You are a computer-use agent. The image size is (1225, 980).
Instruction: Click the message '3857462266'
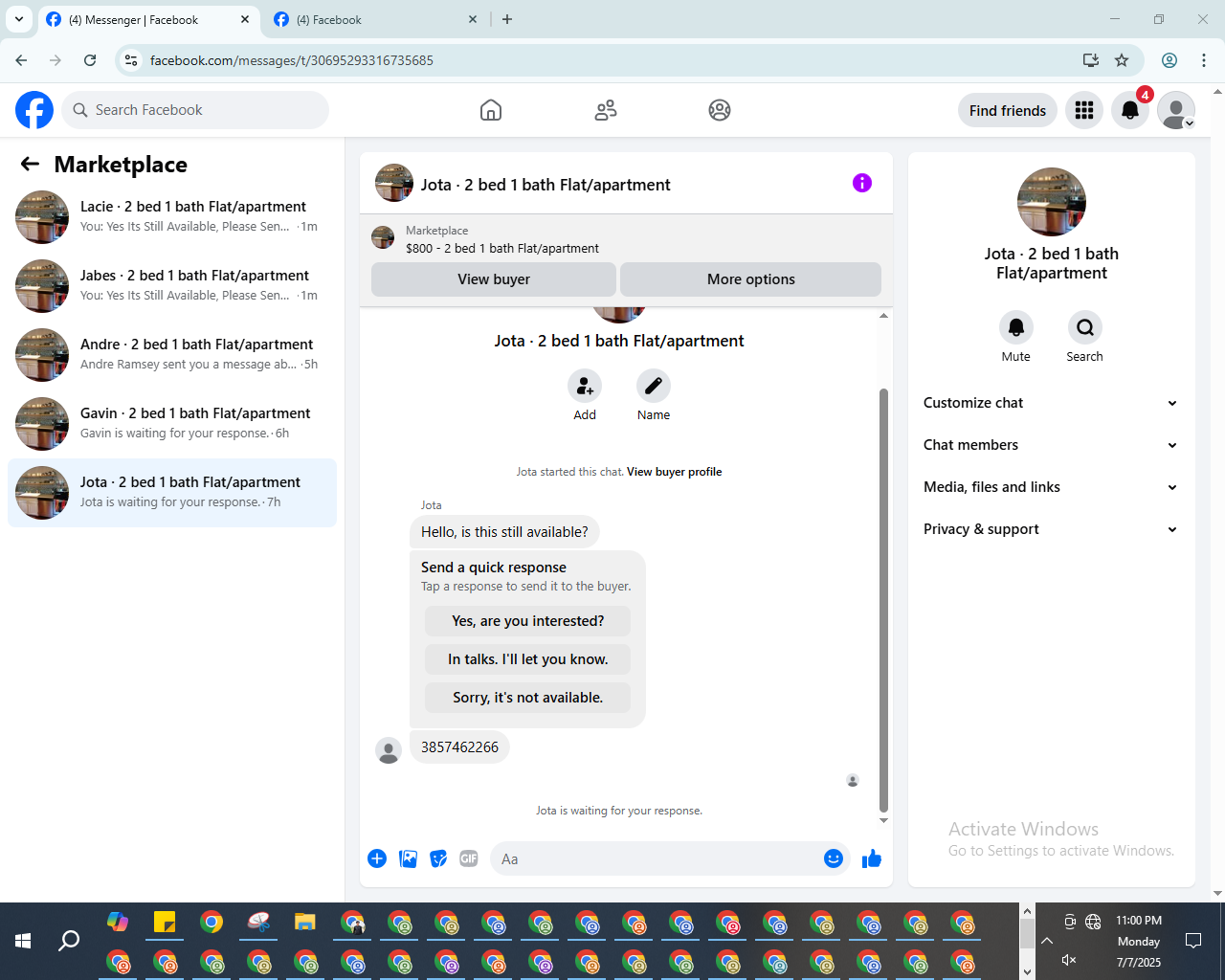pyautogui.click(x=459, y=747)
